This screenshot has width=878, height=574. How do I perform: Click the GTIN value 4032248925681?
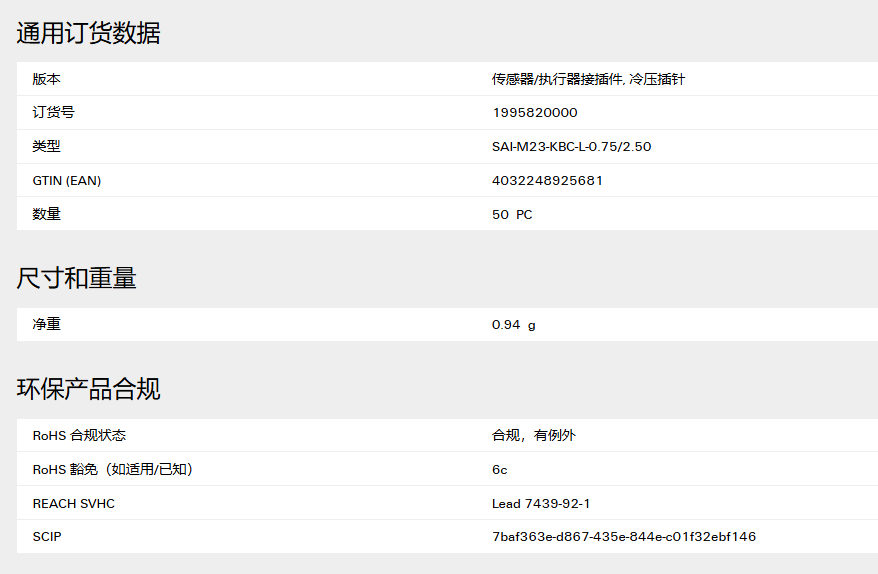[547, 180]
